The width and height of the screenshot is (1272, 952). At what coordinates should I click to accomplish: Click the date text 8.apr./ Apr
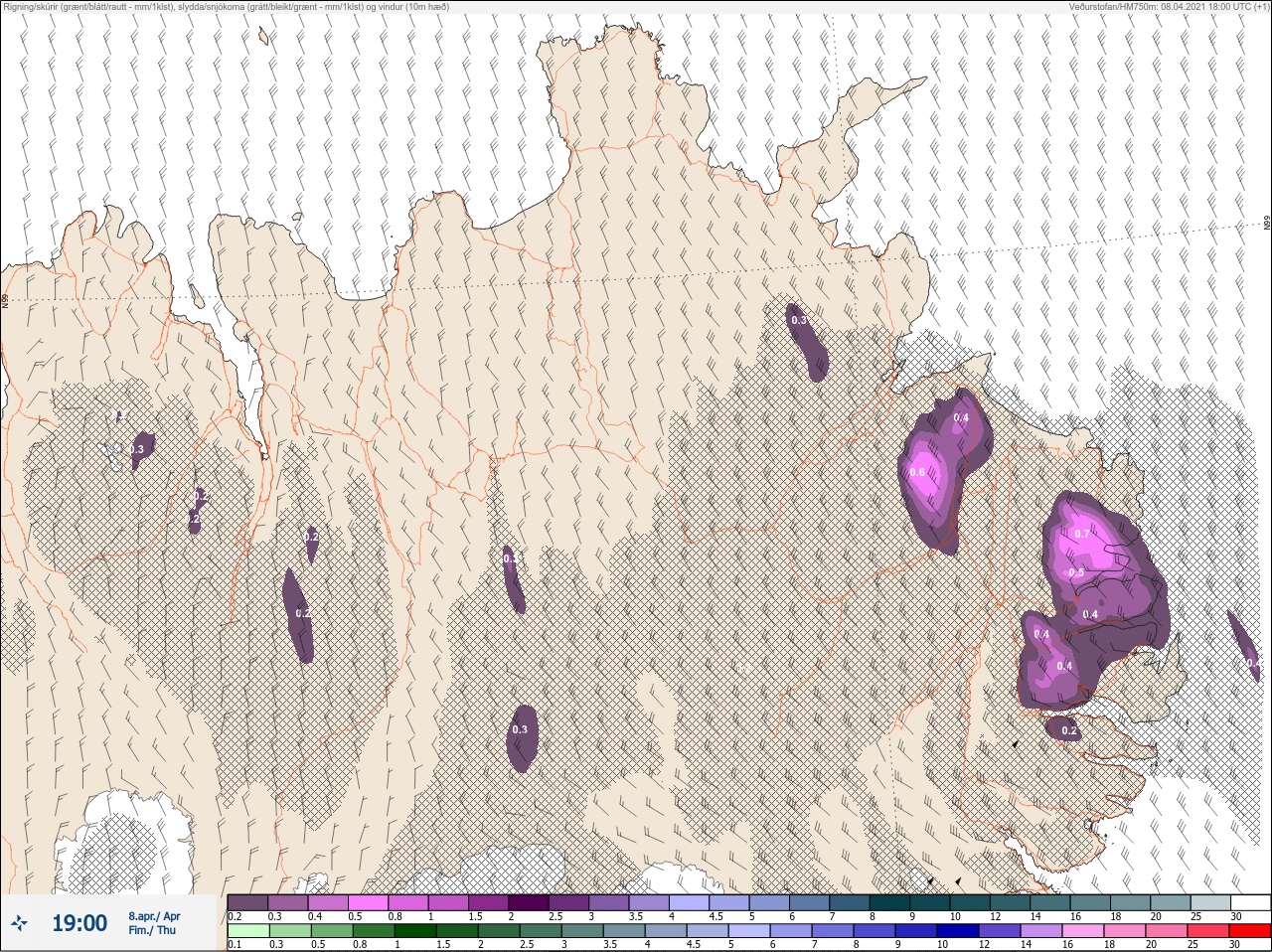tap(154, 915)
